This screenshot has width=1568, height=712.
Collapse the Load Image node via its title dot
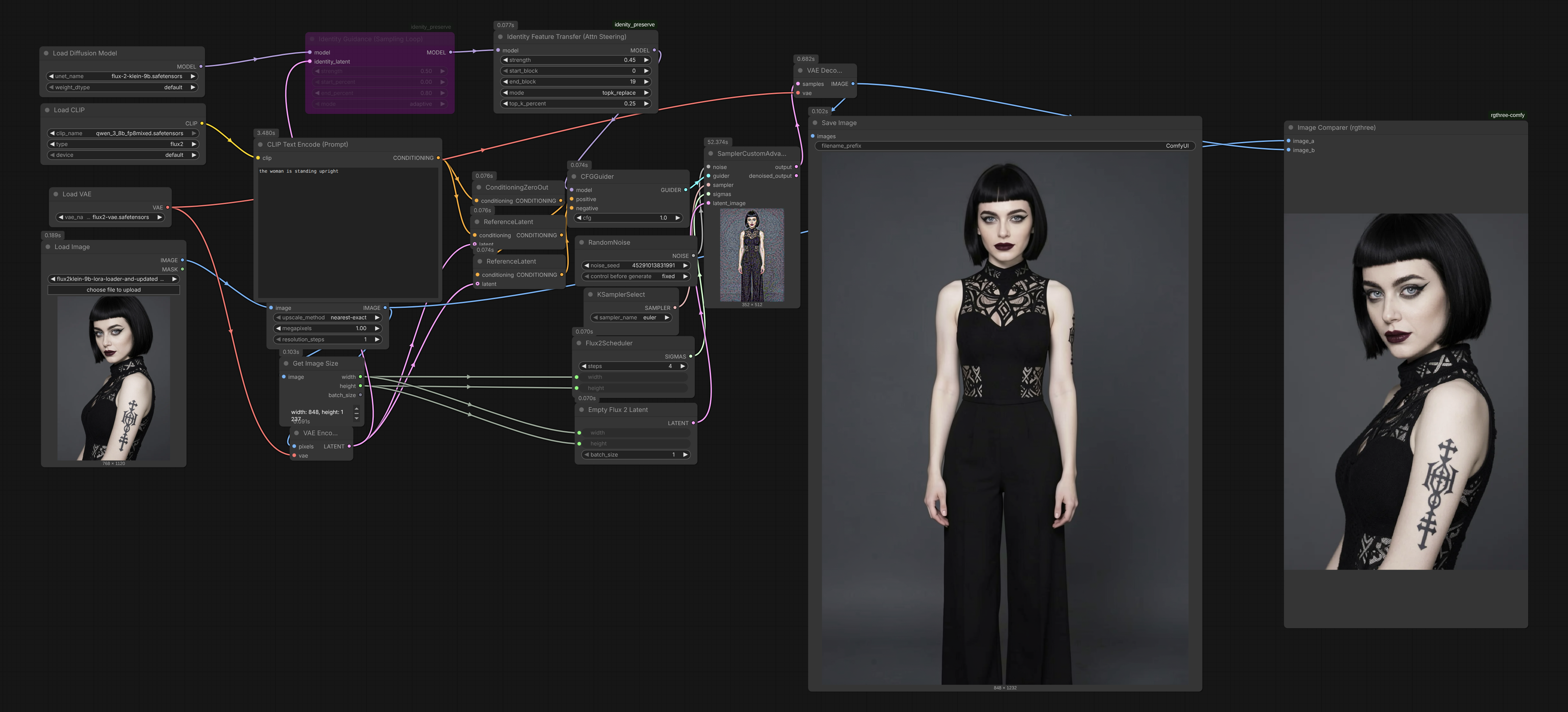(x=47, y=247)
